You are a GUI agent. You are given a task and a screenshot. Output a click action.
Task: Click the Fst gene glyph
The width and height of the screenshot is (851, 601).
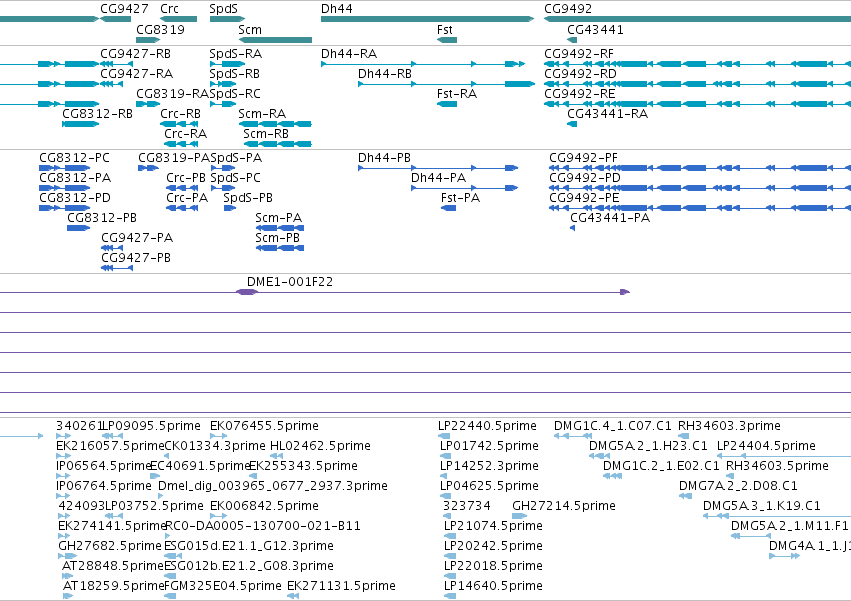(447, 40)
